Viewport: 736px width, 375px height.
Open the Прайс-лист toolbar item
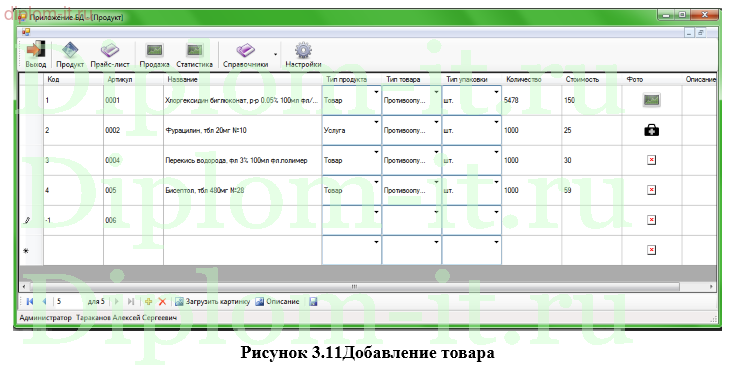tap(110, 55)
